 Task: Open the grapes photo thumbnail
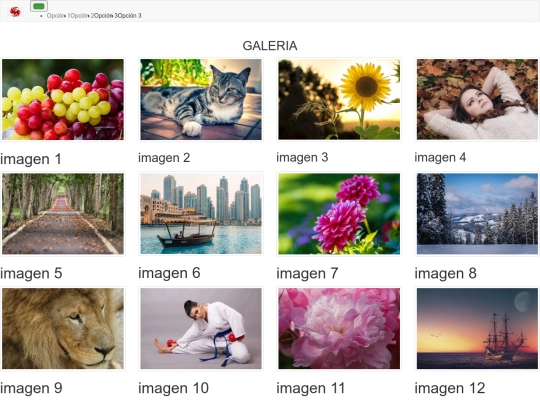(63, 100)
